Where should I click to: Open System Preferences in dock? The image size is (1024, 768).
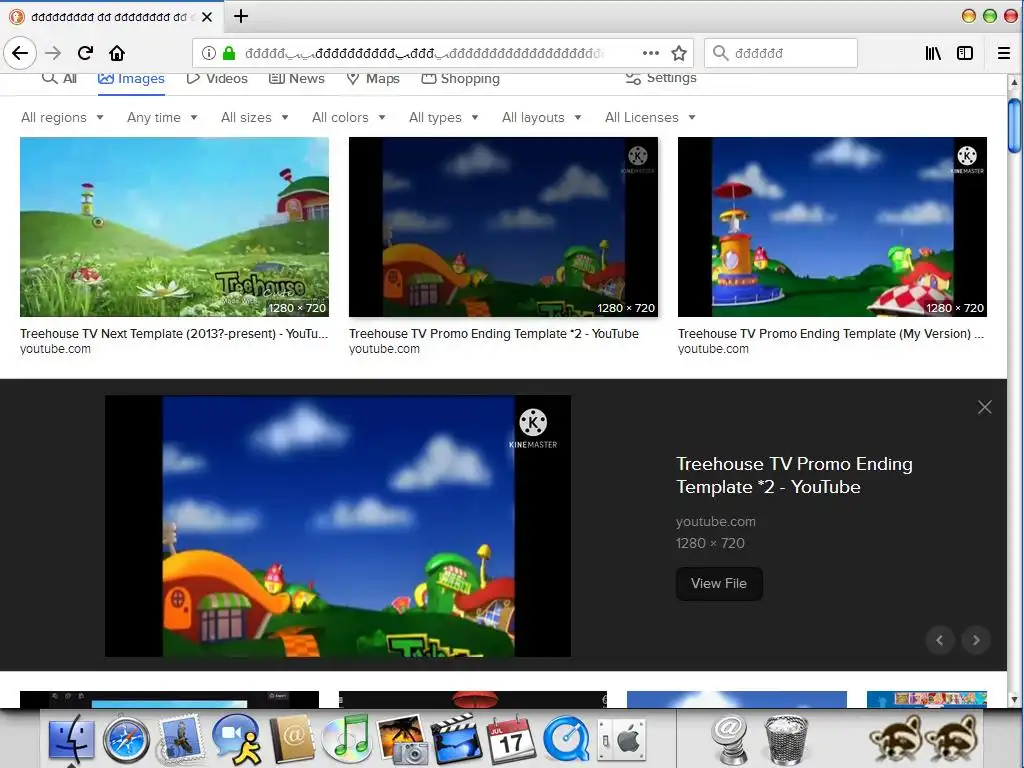[621, 740]
